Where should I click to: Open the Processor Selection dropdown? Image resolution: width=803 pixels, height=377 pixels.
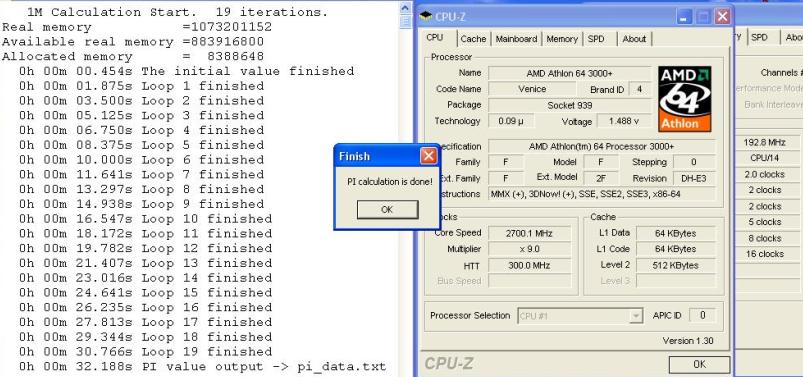580,316
